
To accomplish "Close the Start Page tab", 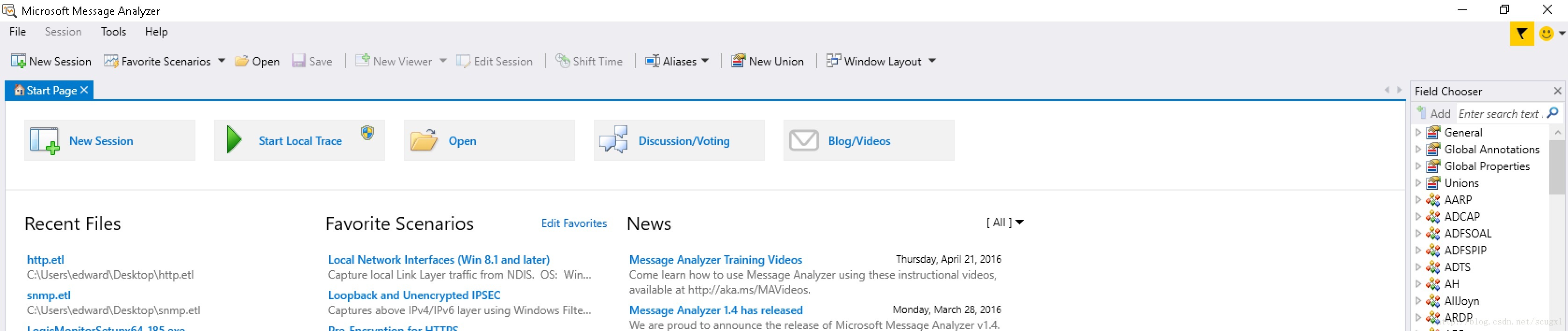I will coord(84,90).
